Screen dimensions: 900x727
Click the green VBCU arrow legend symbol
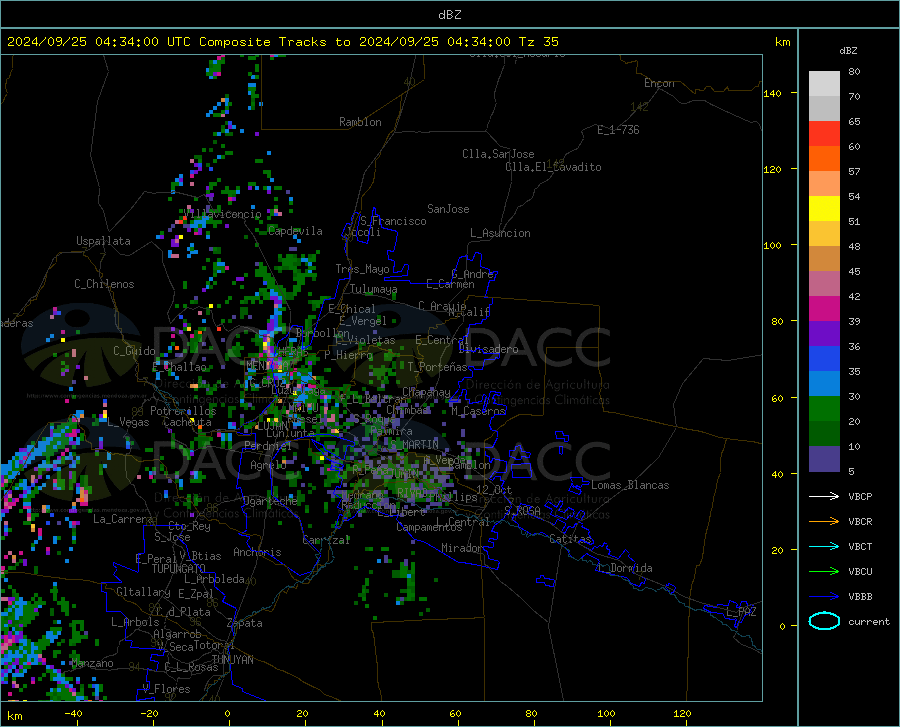[x=824, y=572]
